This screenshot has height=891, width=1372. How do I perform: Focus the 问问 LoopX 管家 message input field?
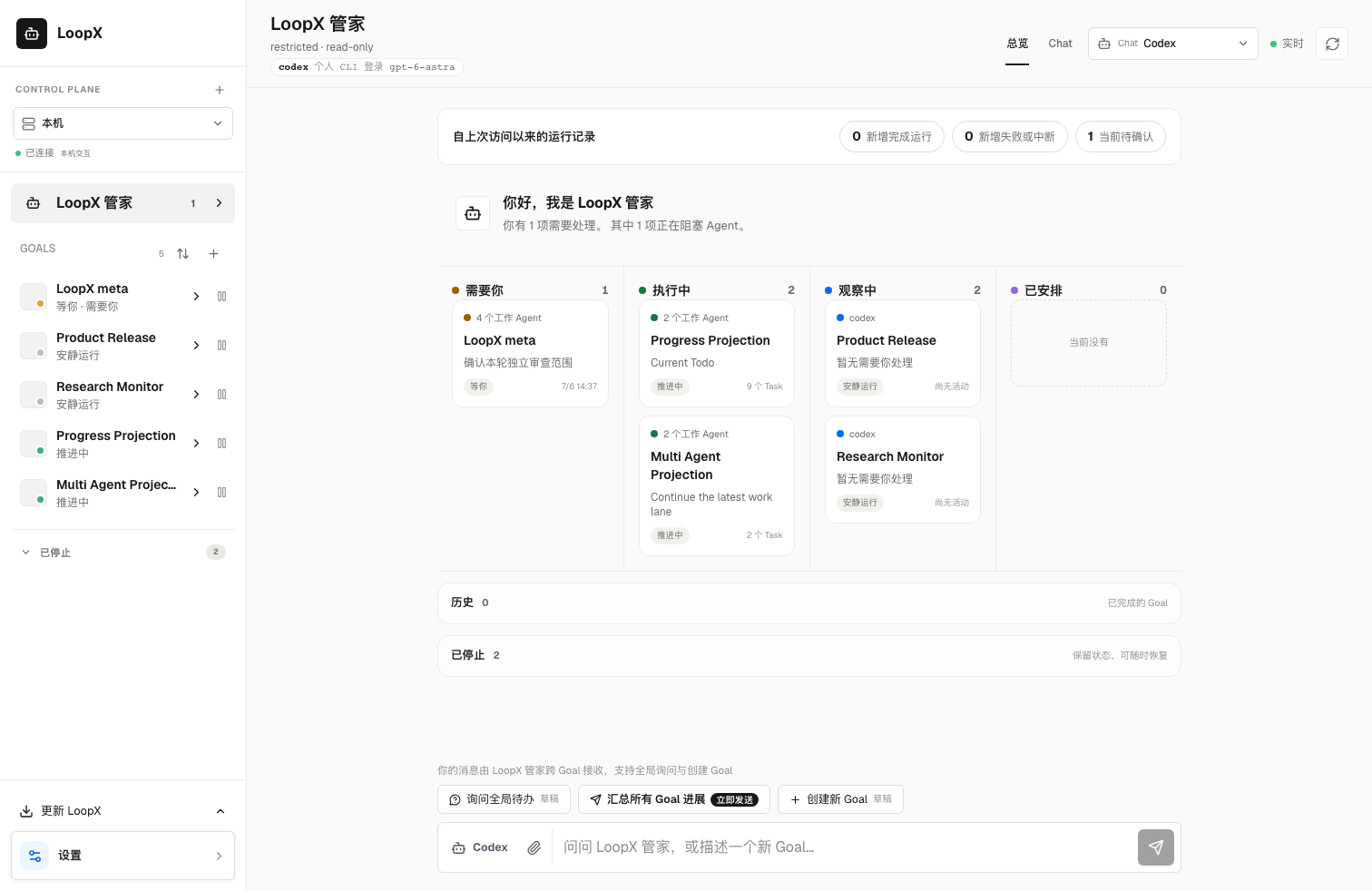(x=844, y=847)
